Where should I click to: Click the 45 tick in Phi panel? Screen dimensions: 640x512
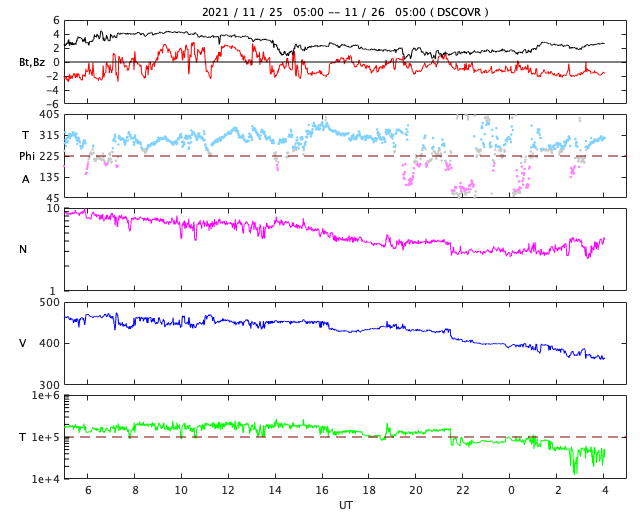52,198
